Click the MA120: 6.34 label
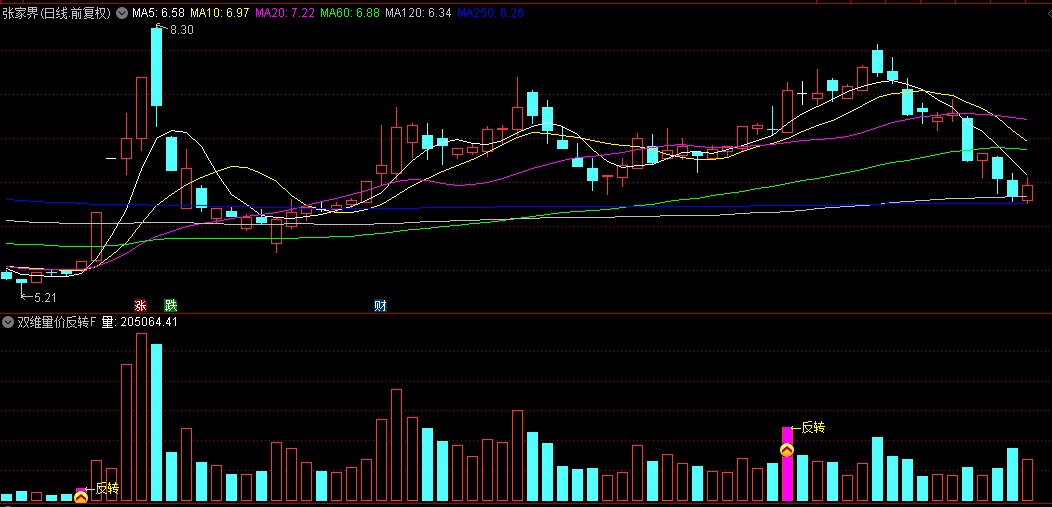Image resolution: width=1052 pixels, height=507 pixels. pyautogui.click(x=419, y=13)
